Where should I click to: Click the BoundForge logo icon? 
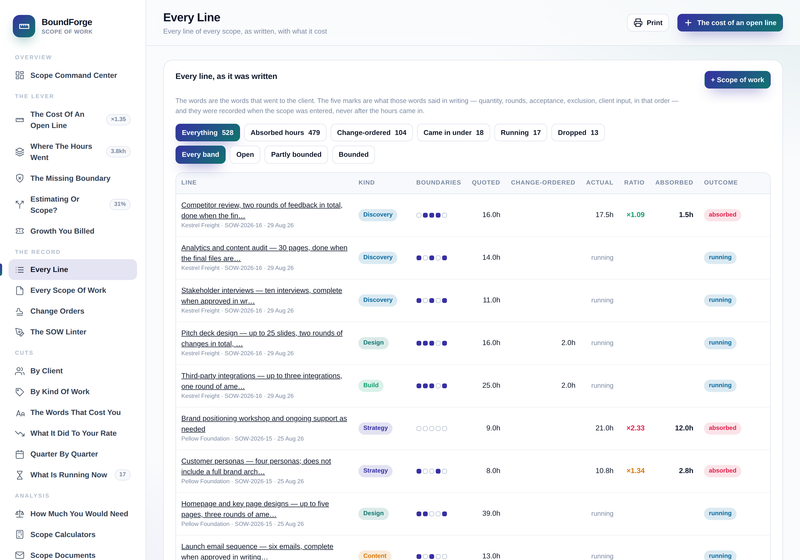[24, 26]
